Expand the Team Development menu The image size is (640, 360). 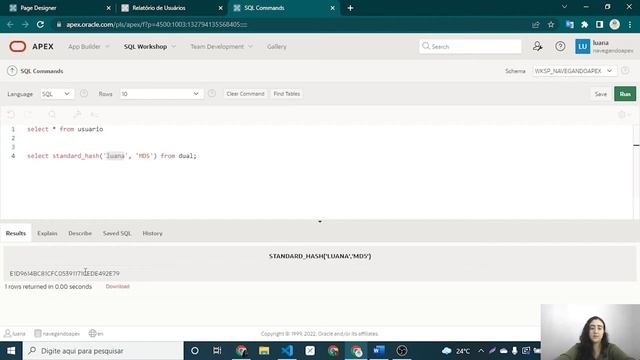(221, 47)
